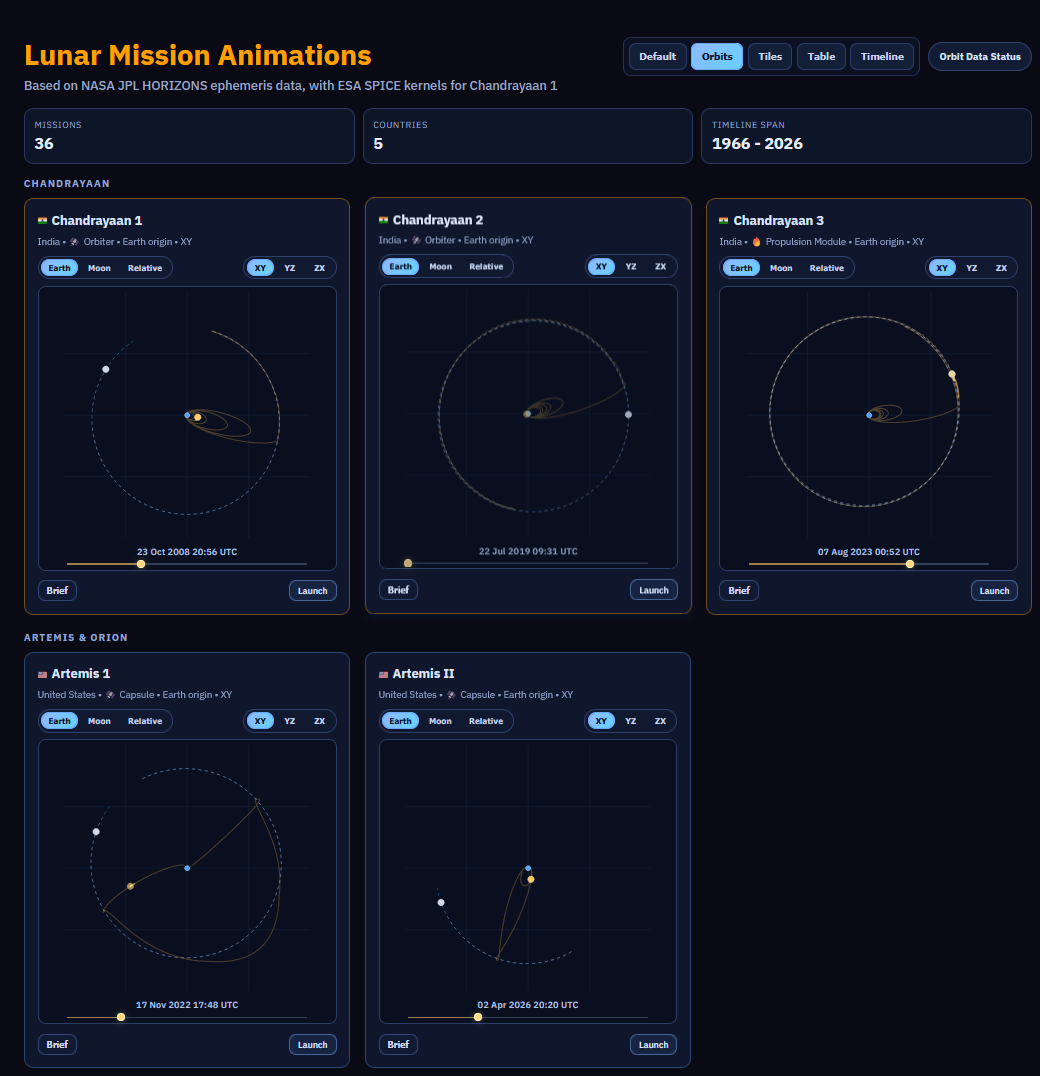Click the orbiter satellite icon under Chandrayaan 2

click(x=417, y=240)
